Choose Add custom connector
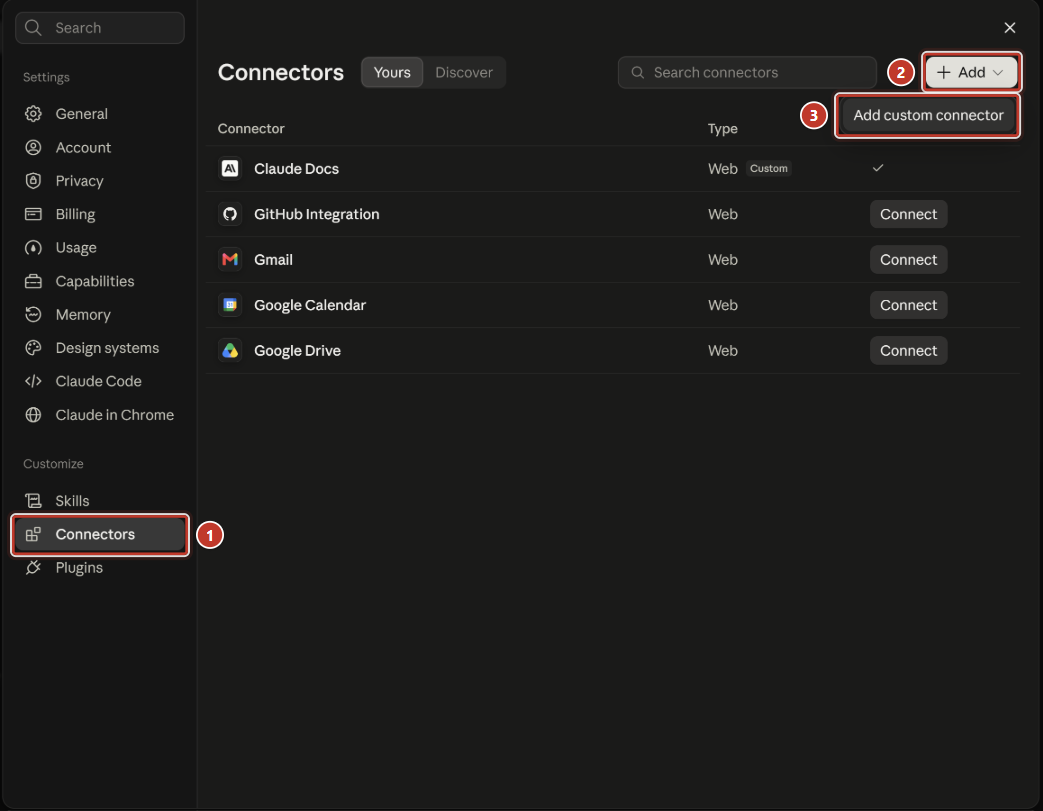This screenshot has height=811, width=1043. pos(928,115)
